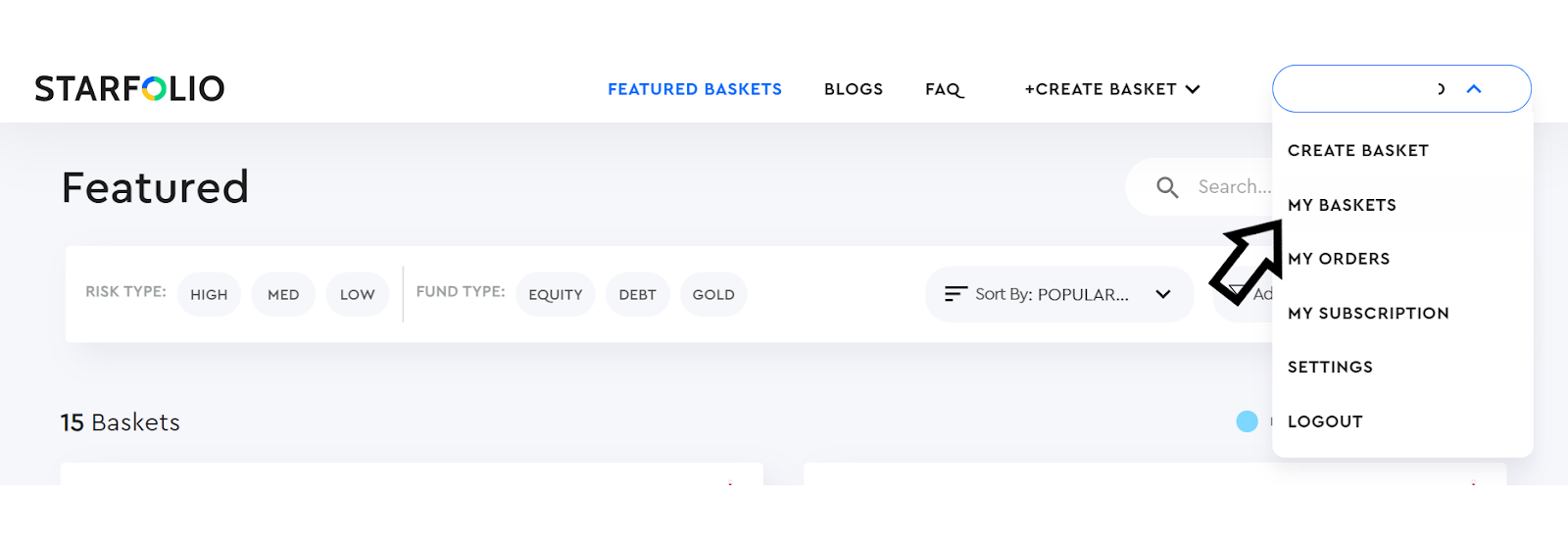
Task: Select My Orders from user menu
Action: pos(1339,259)
